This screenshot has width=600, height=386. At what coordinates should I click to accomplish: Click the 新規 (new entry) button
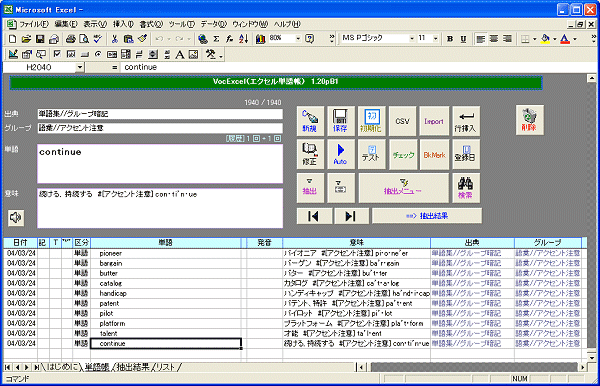pyautogui.click(x=310, y=121)
